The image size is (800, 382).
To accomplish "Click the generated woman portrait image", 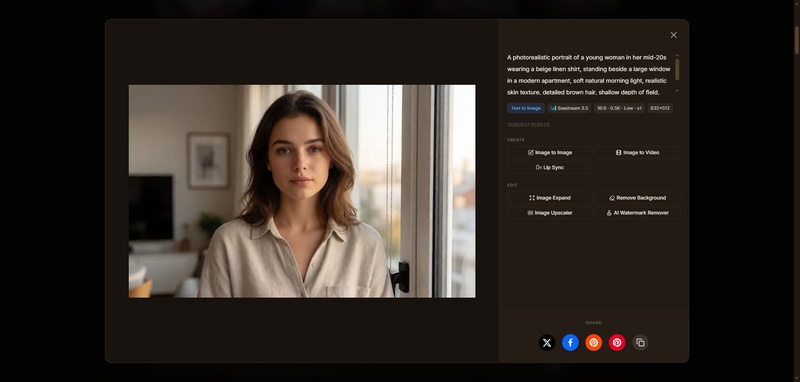I will coord(302,191).
